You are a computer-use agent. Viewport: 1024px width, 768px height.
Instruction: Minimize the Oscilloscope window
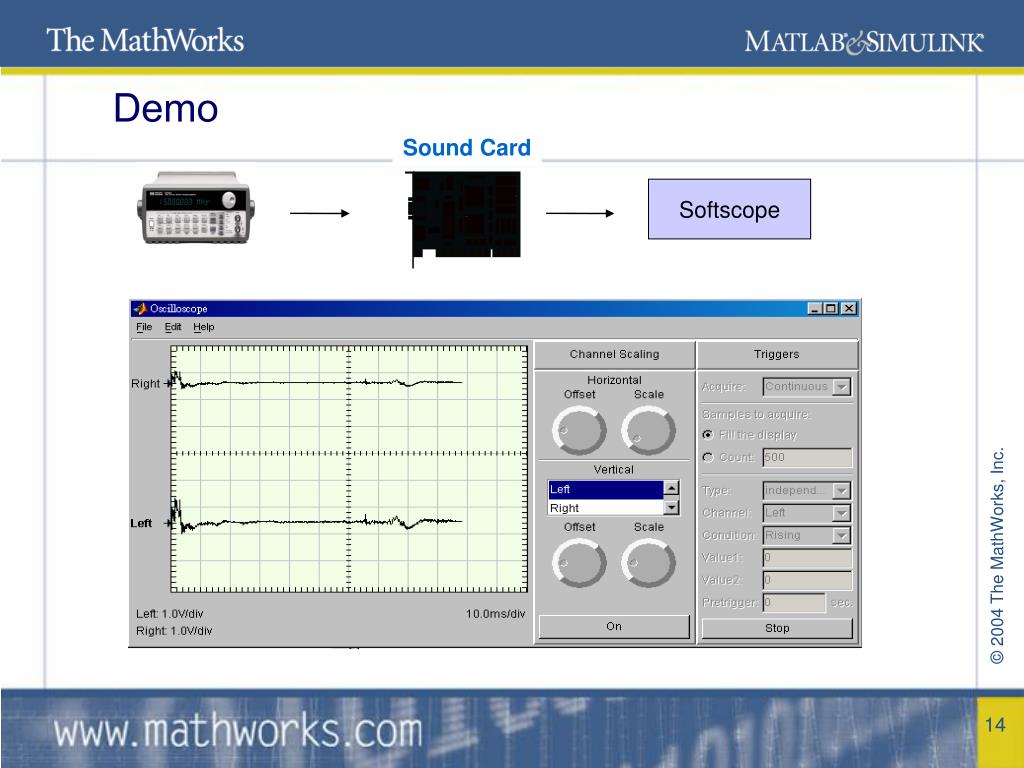coord(814,308)
